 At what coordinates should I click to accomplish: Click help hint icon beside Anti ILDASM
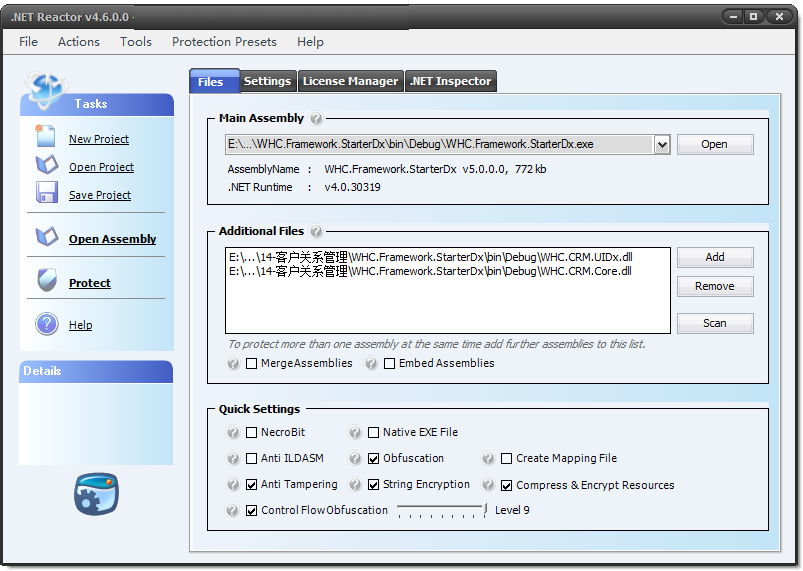tap(233, 458)
